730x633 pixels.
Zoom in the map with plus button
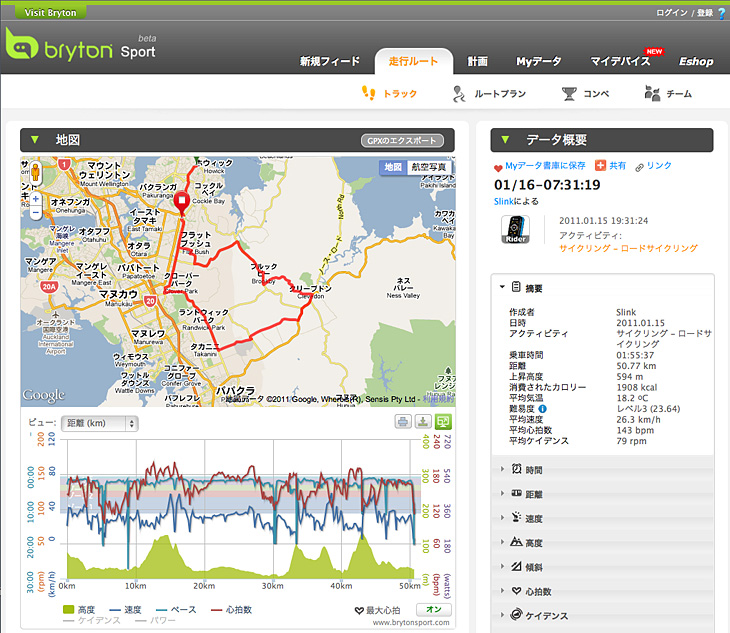click(x=35, y=199)
